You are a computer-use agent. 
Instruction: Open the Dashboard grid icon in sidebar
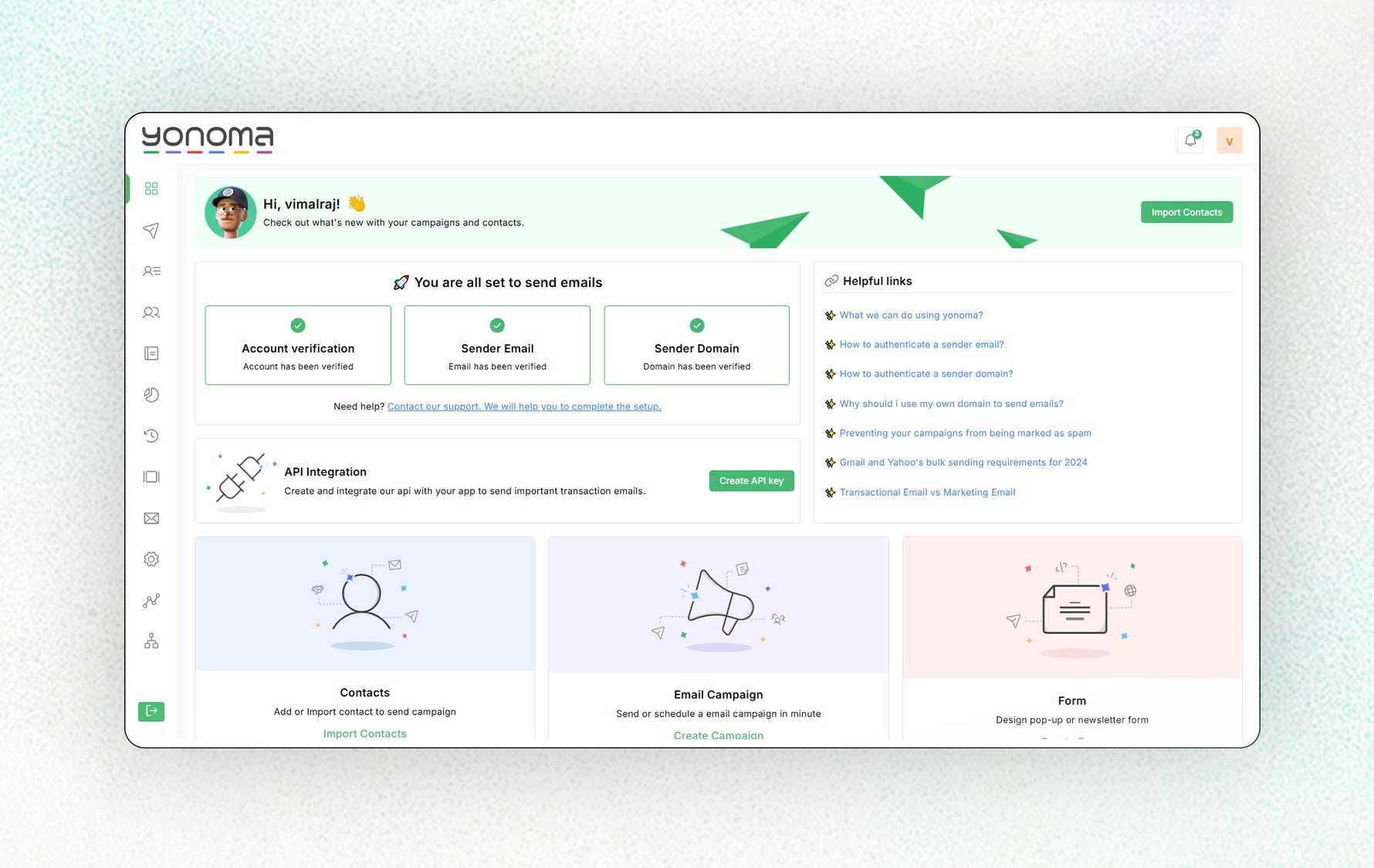click(151, 187)
